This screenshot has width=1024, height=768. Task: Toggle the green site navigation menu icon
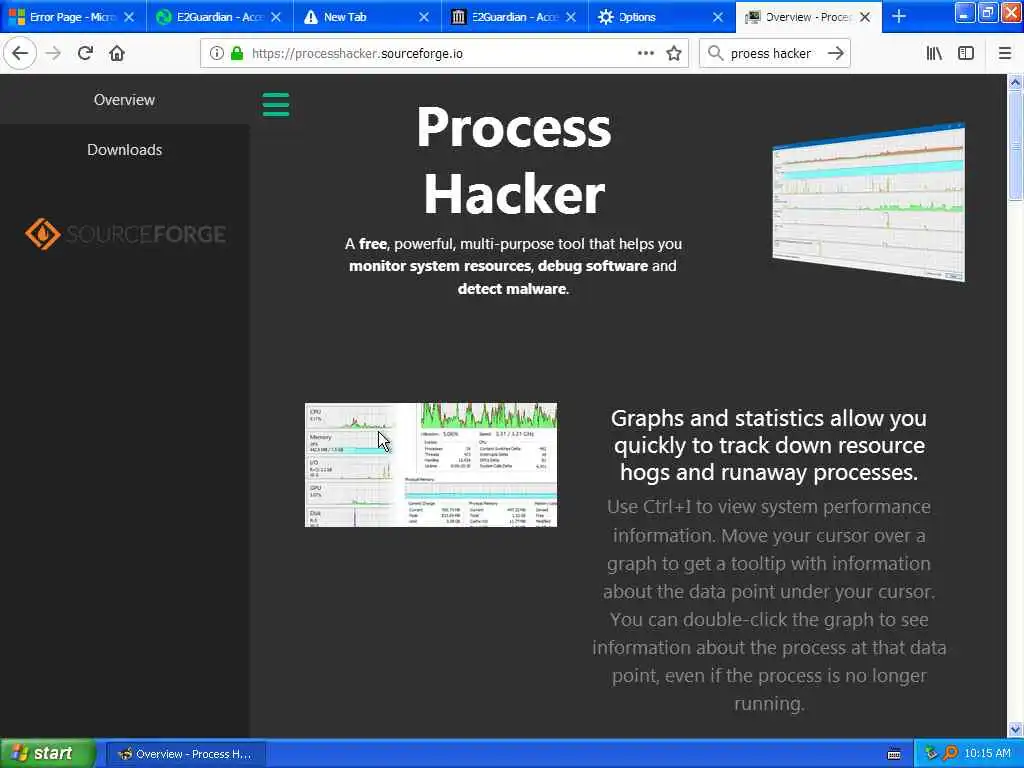coord(276,104)
